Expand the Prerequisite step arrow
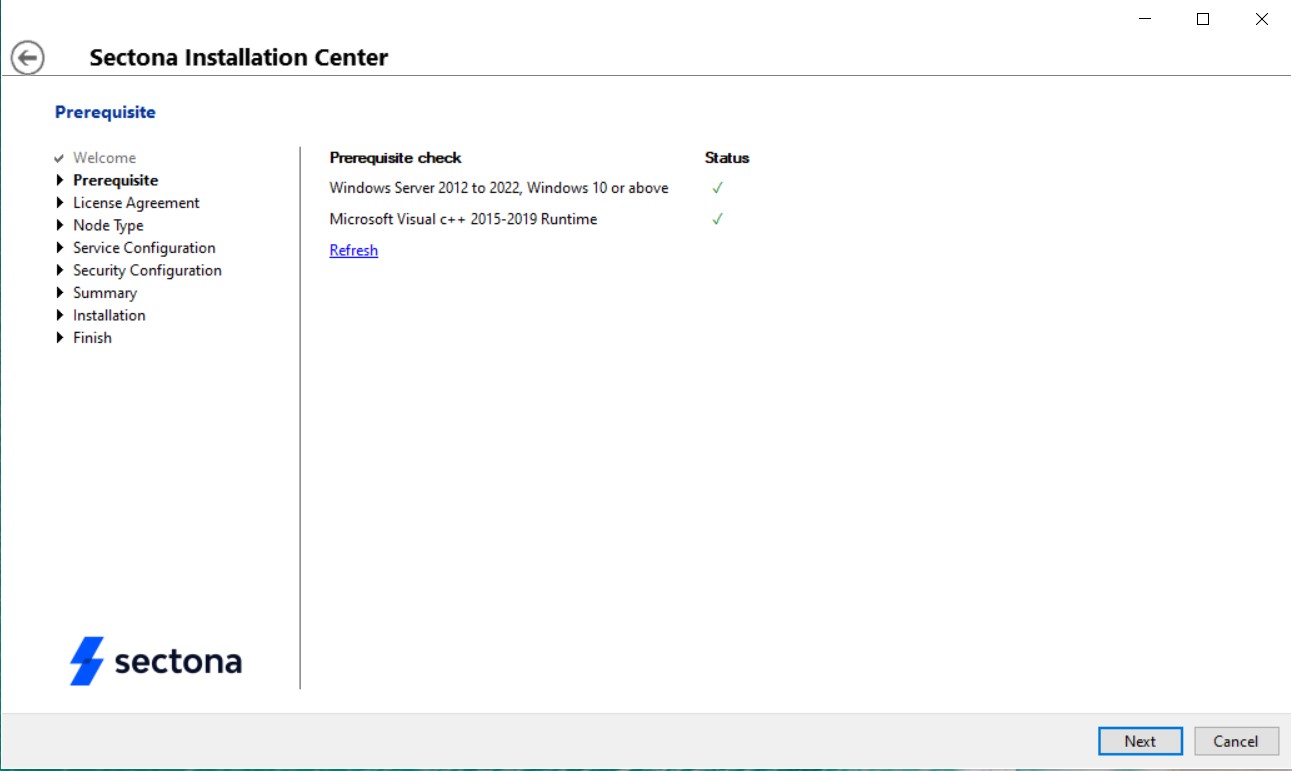This screenshot has width=1292, height=771. tap(60, 180)
